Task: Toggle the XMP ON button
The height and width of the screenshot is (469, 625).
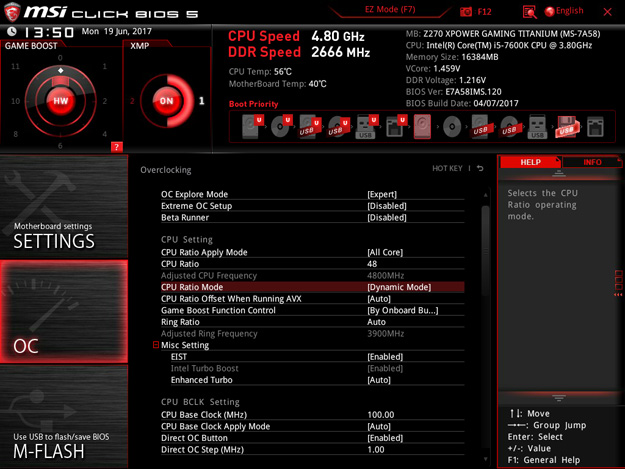Action: click(166, 101)
